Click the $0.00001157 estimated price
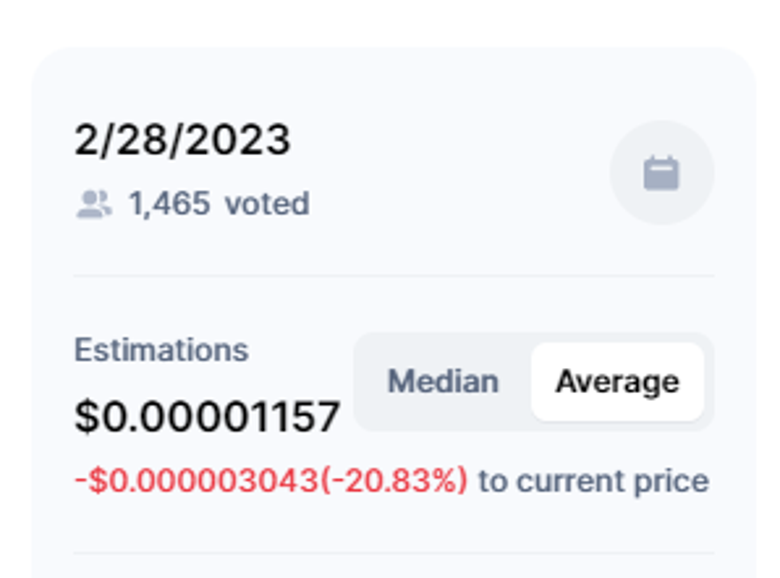The height and width of the screenshot is (578, 780). 208,416
